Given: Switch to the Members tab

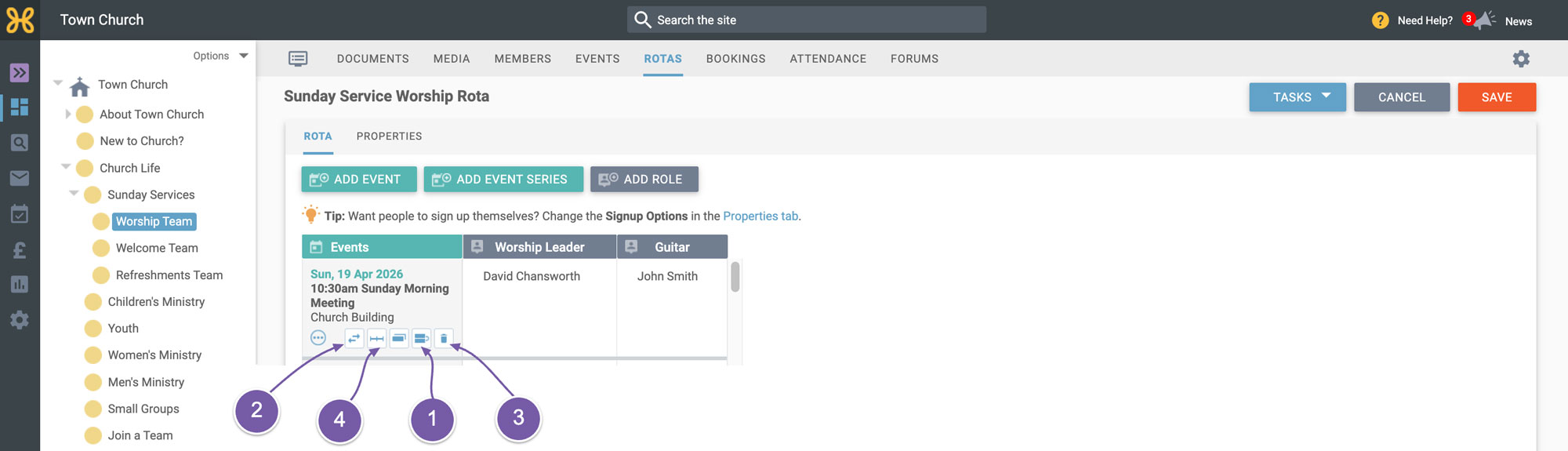Looking at the screenshot, I should [523, 59].
